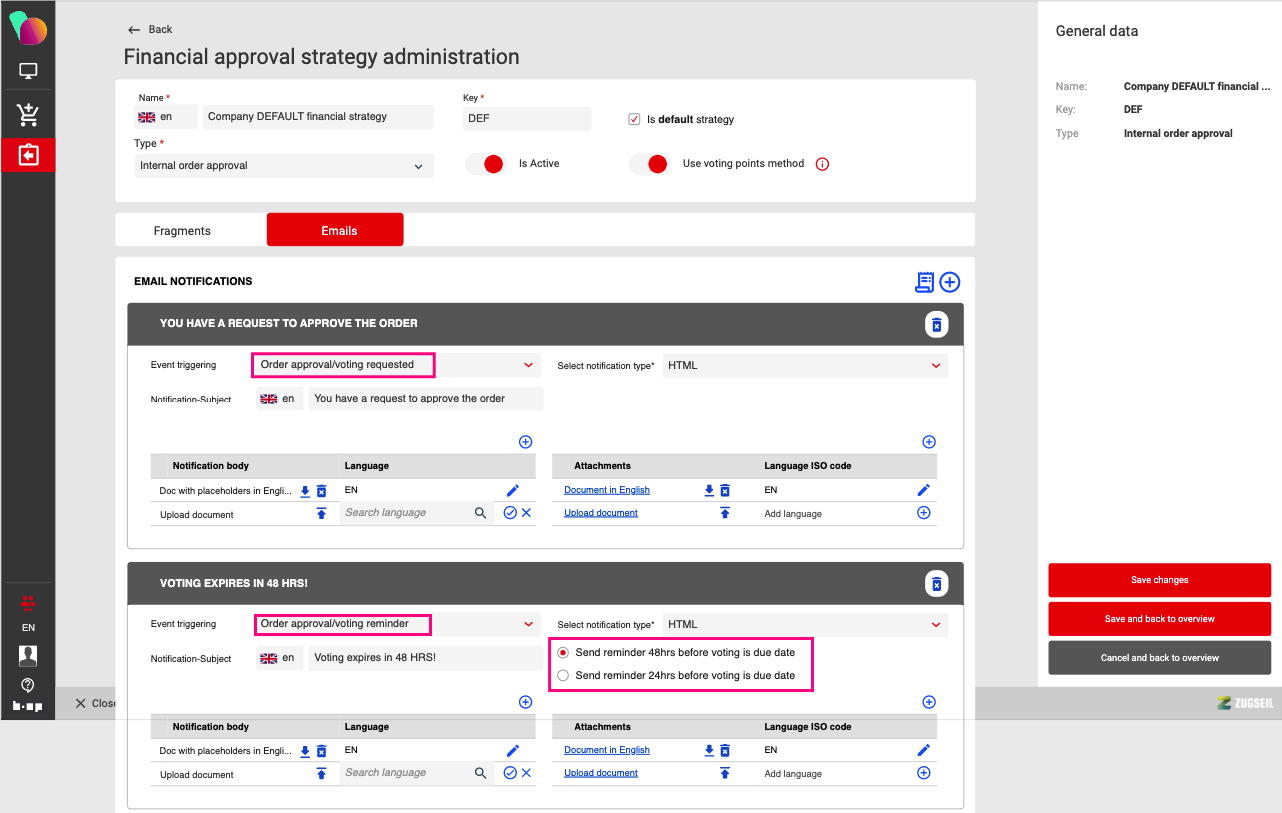
Task: Click the add email notification plus icon
Action: pyautogui.click(x=949, y=282)
